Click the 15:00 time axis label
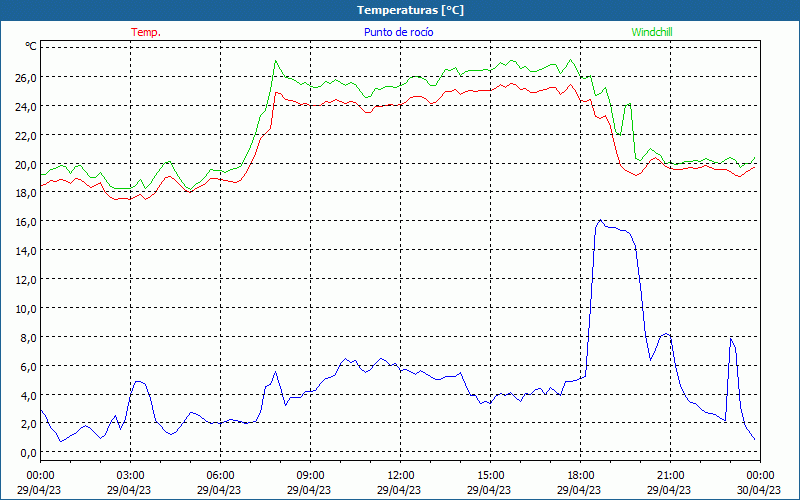Viewport: 800px width, 500px height. pyautogui.click(x=490, y=476)
